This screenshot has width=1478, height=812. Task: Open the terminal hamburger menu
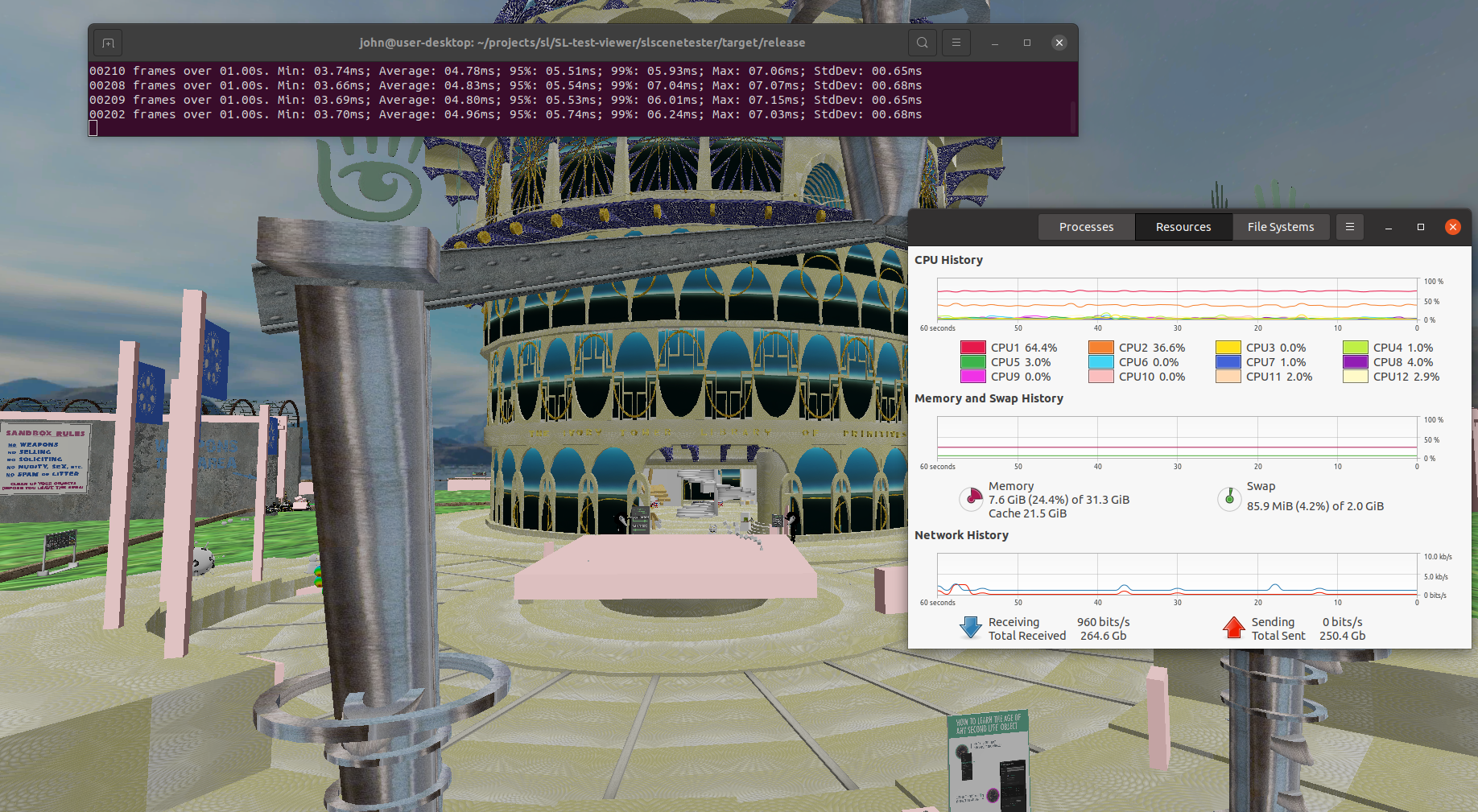[956, 43]
